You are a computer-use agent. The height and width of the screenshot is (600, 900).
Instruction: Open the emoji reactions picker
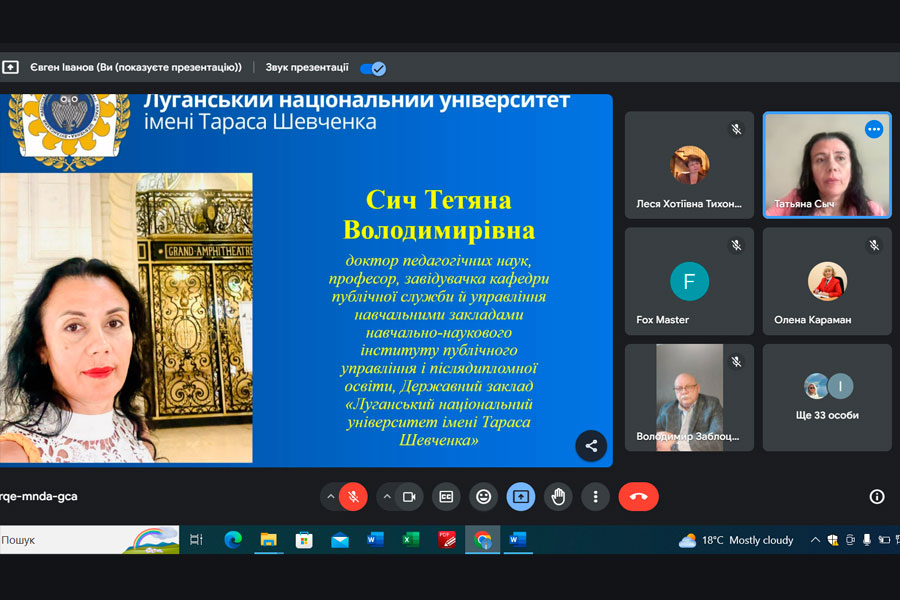point(484,497)
